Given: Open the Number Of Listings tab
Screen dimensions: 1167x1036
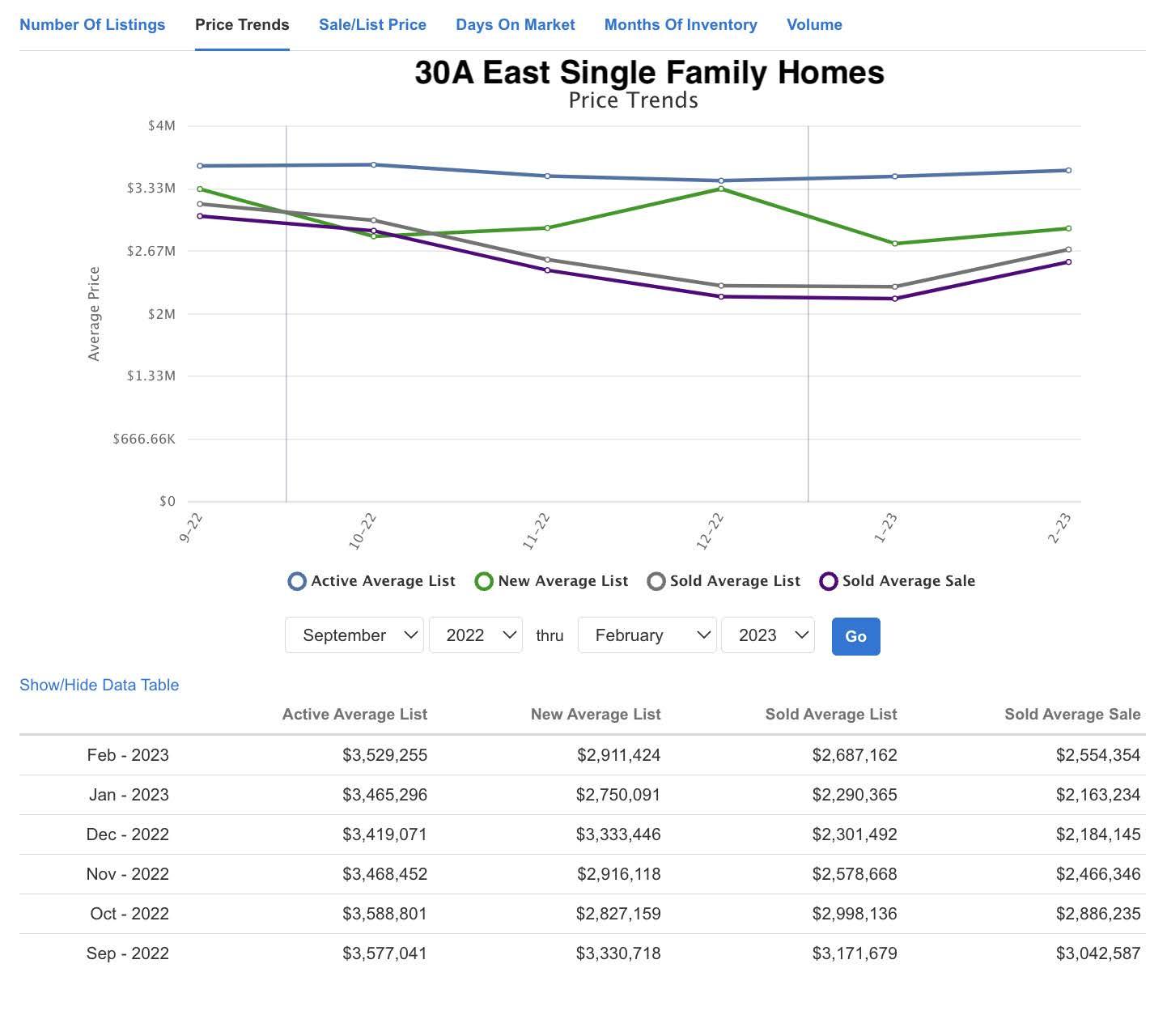Looking at the screenshot, I should pyautogui.click(x=92, y=25).
